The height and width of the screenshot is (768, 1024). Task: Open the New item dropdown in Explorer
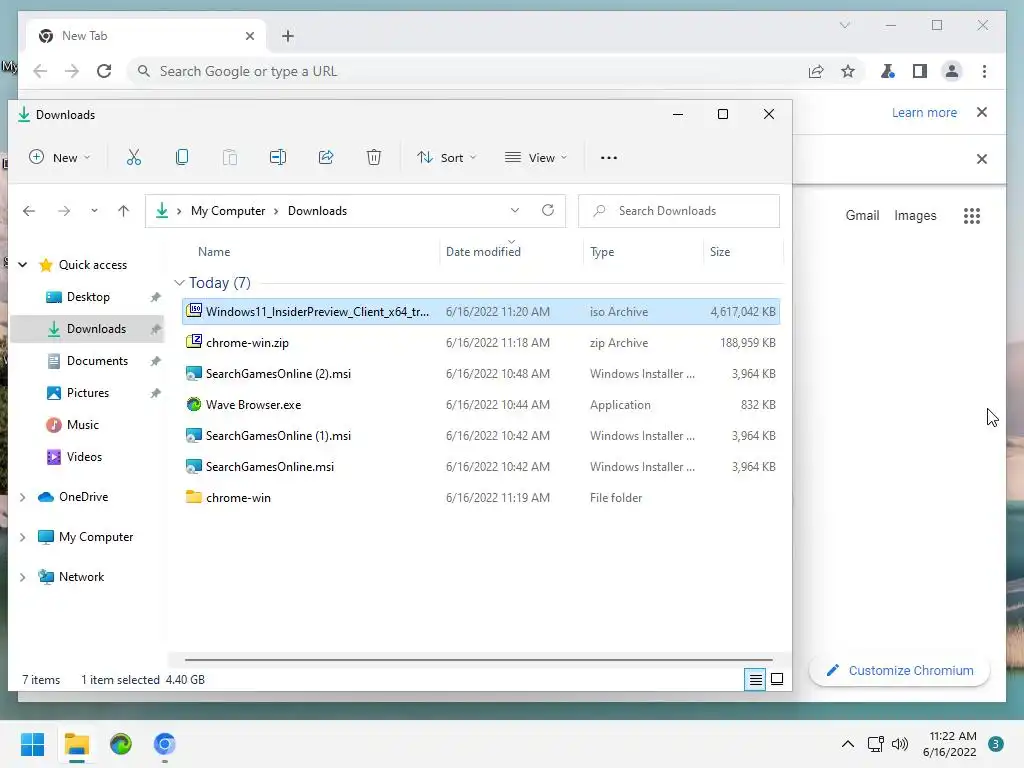(59, 157)
